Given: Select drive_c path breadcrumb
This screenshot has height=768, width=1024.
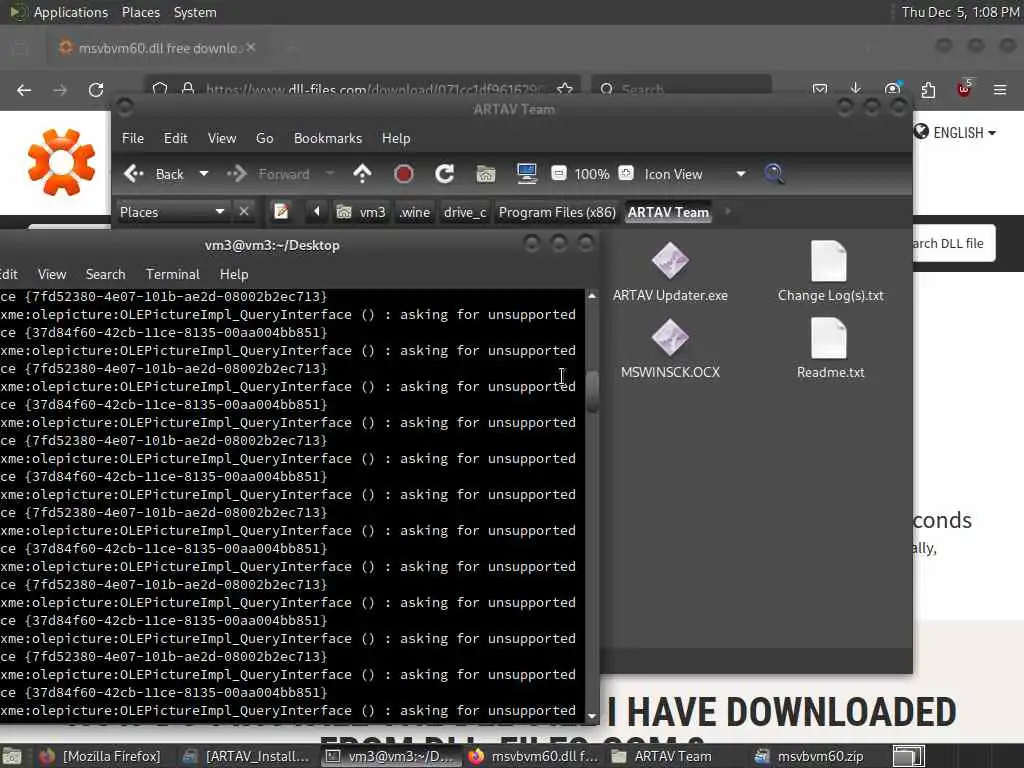Looking at the screenshot, I should pos(465,212).
